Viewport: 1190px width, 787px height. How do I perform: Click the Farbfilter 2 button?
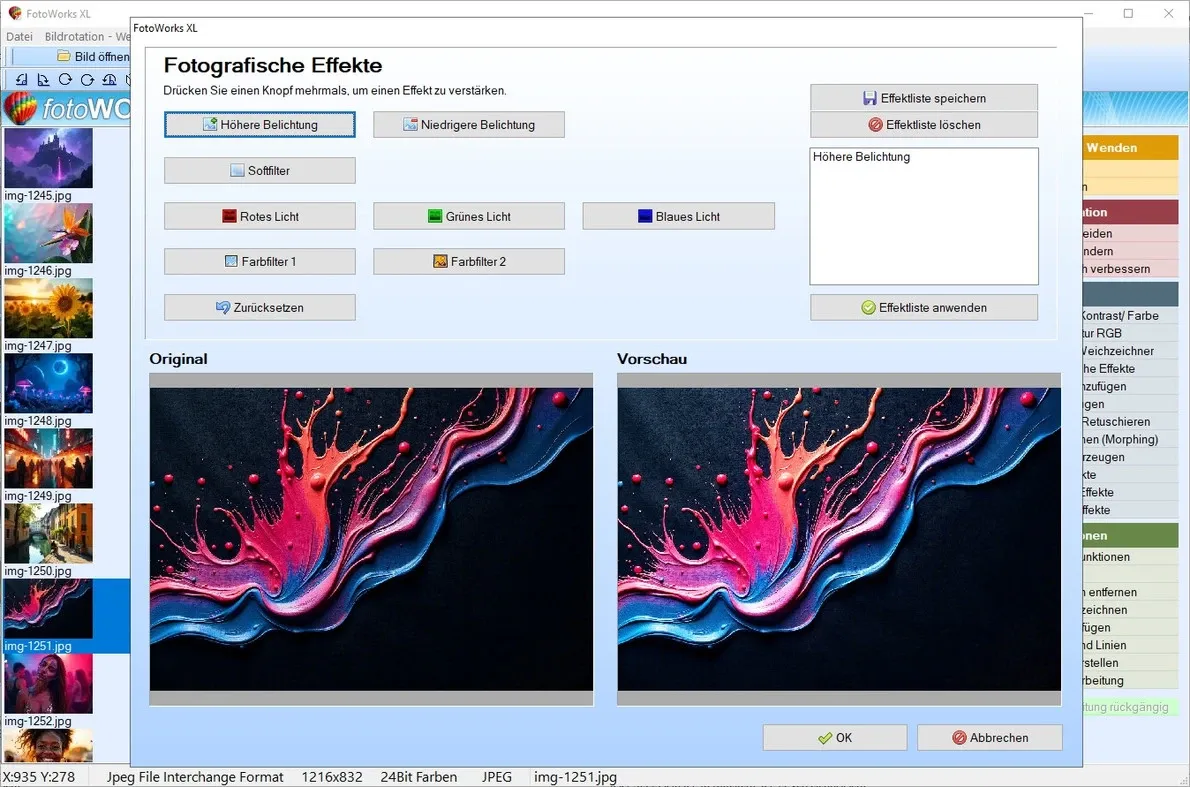pyautogui.click(x=468, y=261)
